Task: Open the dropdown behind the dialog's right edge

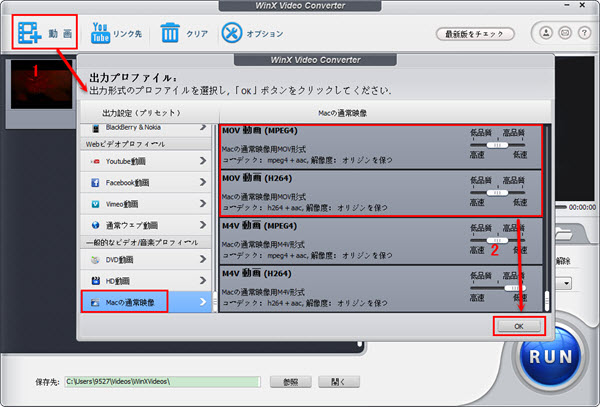Action: 566,284
